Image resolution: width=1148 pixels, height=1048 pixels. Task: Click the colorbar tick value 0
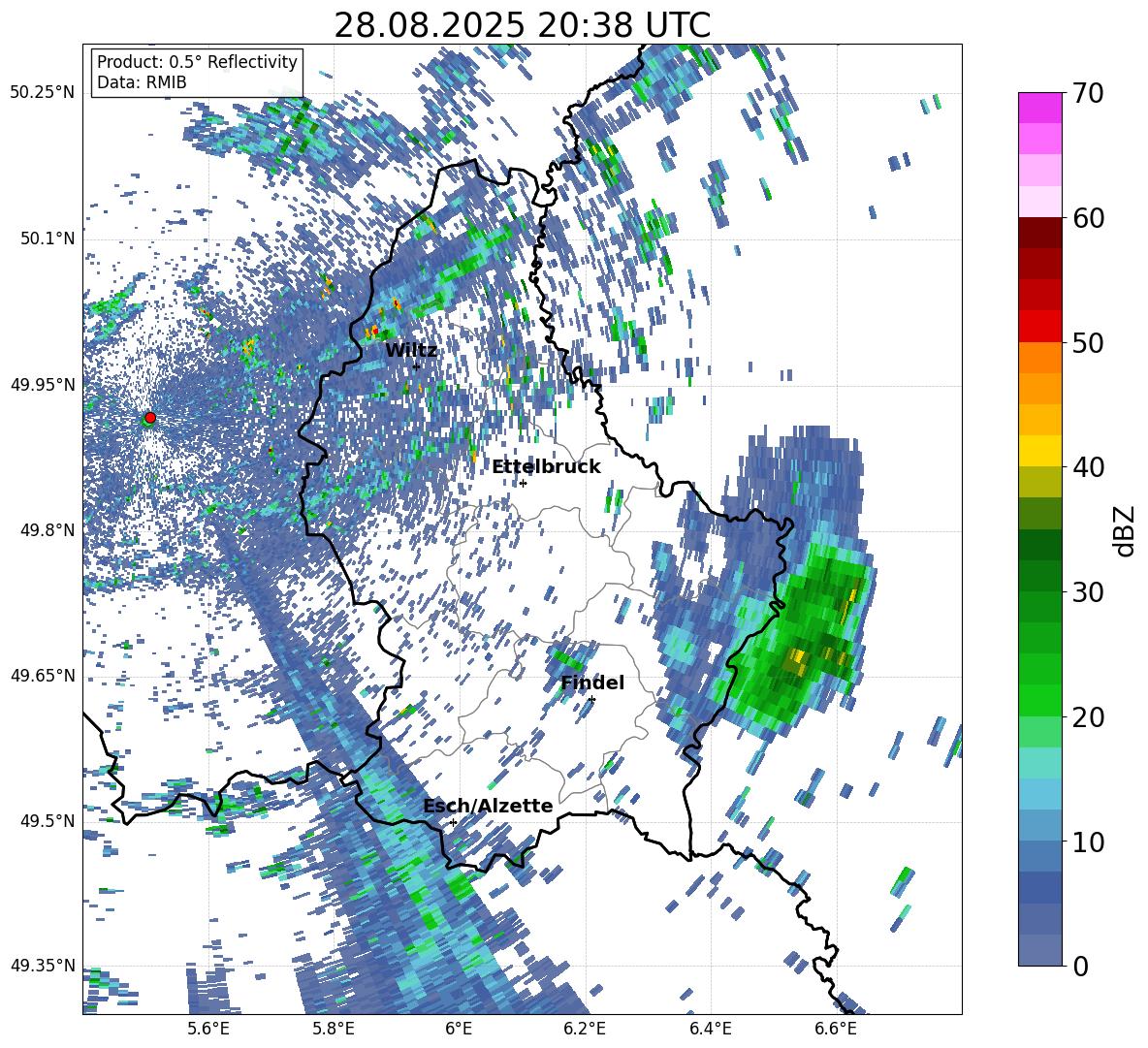[x=1080, y=966]
